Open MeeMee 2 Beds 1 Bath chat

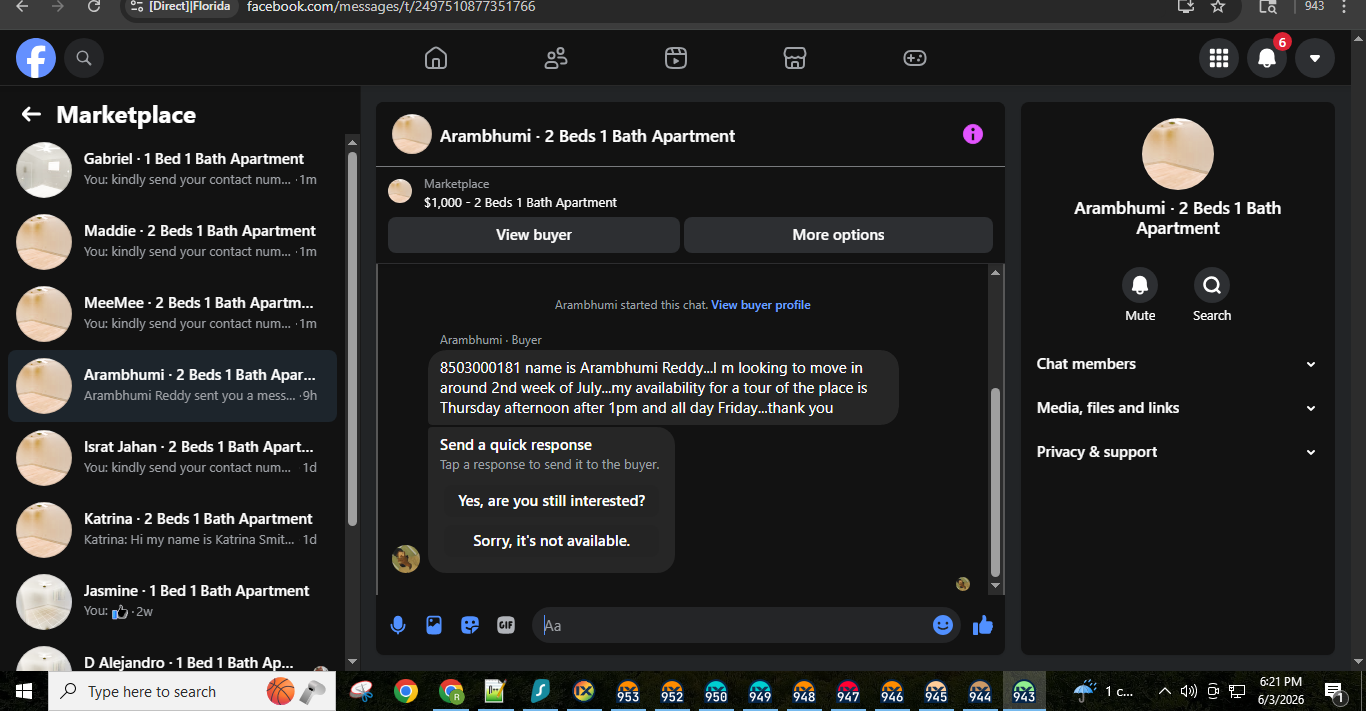(172, 314)
